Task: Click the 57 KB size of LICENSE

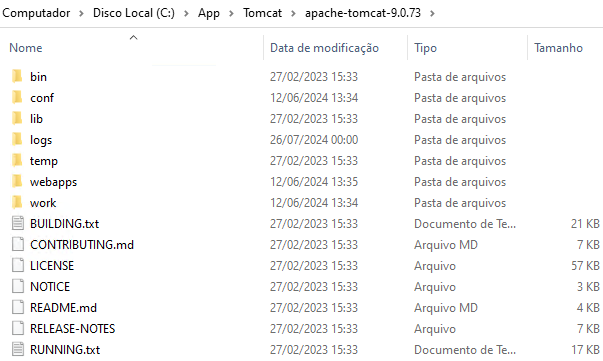Action: click(x=585, y=265)
